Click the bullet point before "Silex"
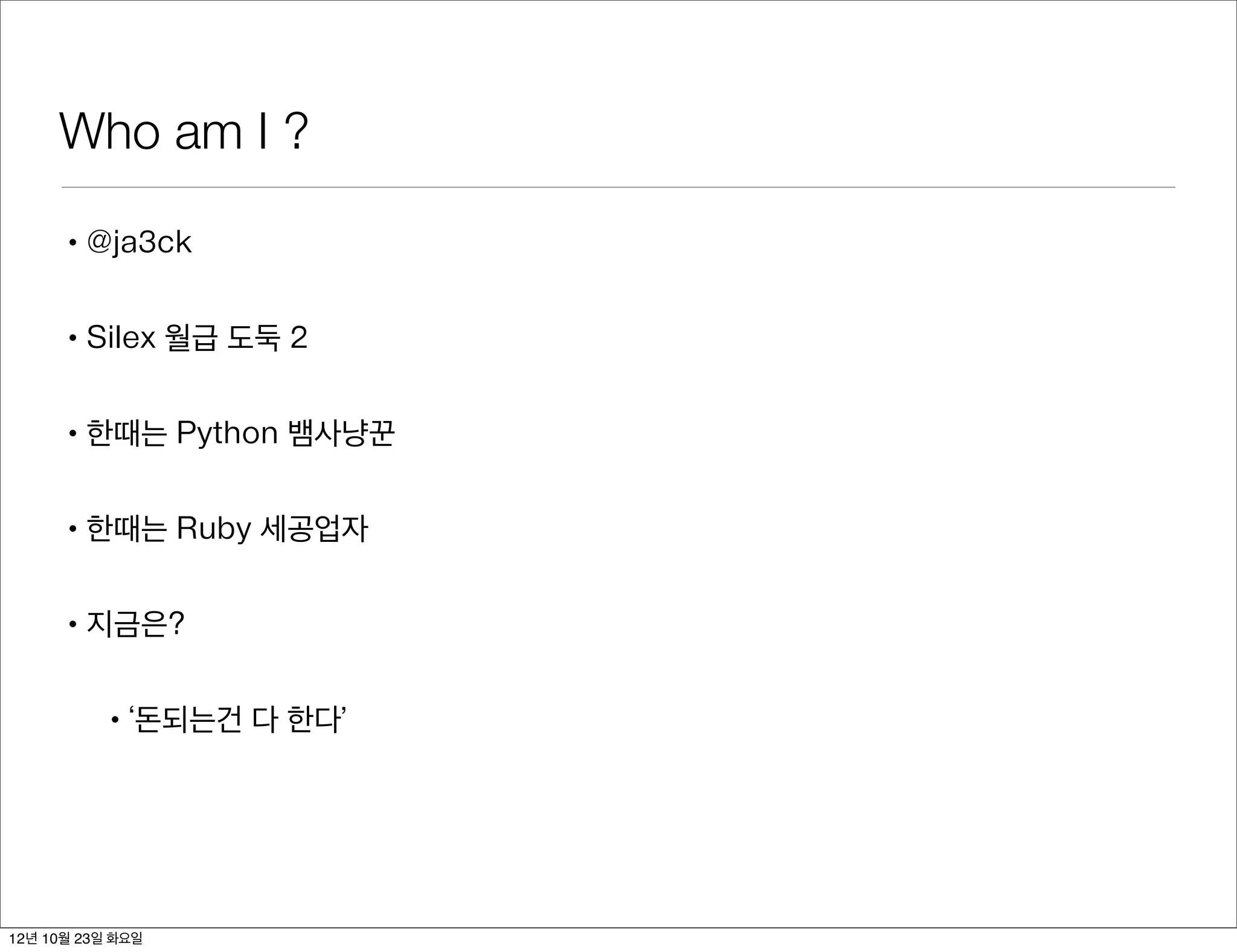 coord(72,339)
